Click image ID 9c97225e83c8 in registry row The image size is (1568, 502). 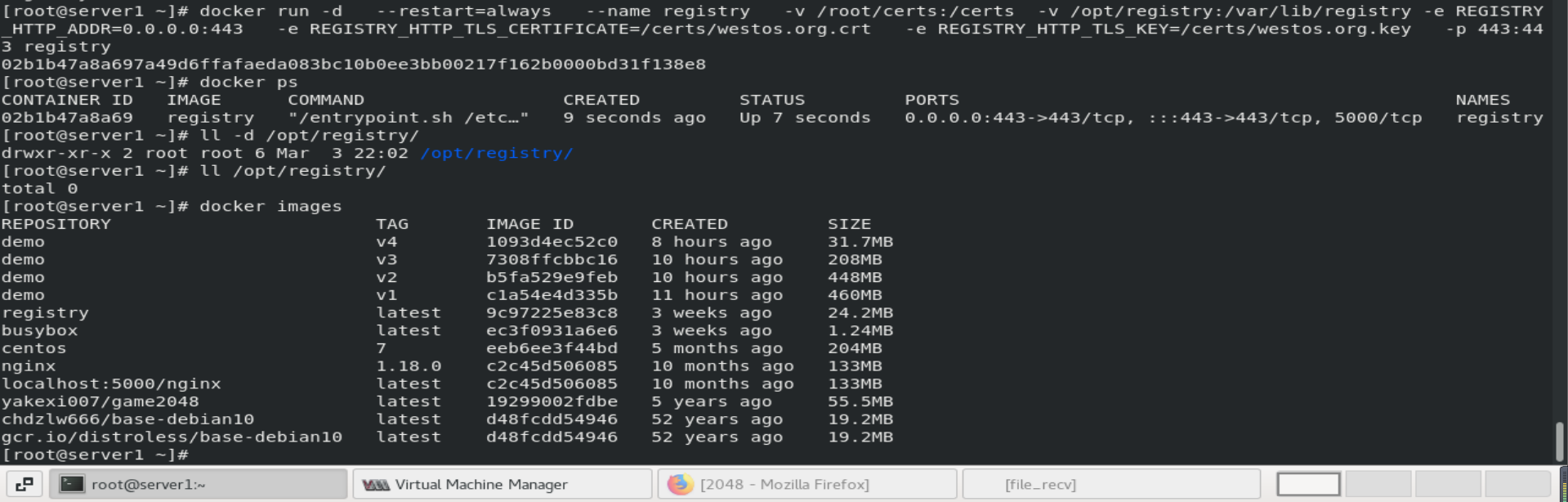[552, 313]
